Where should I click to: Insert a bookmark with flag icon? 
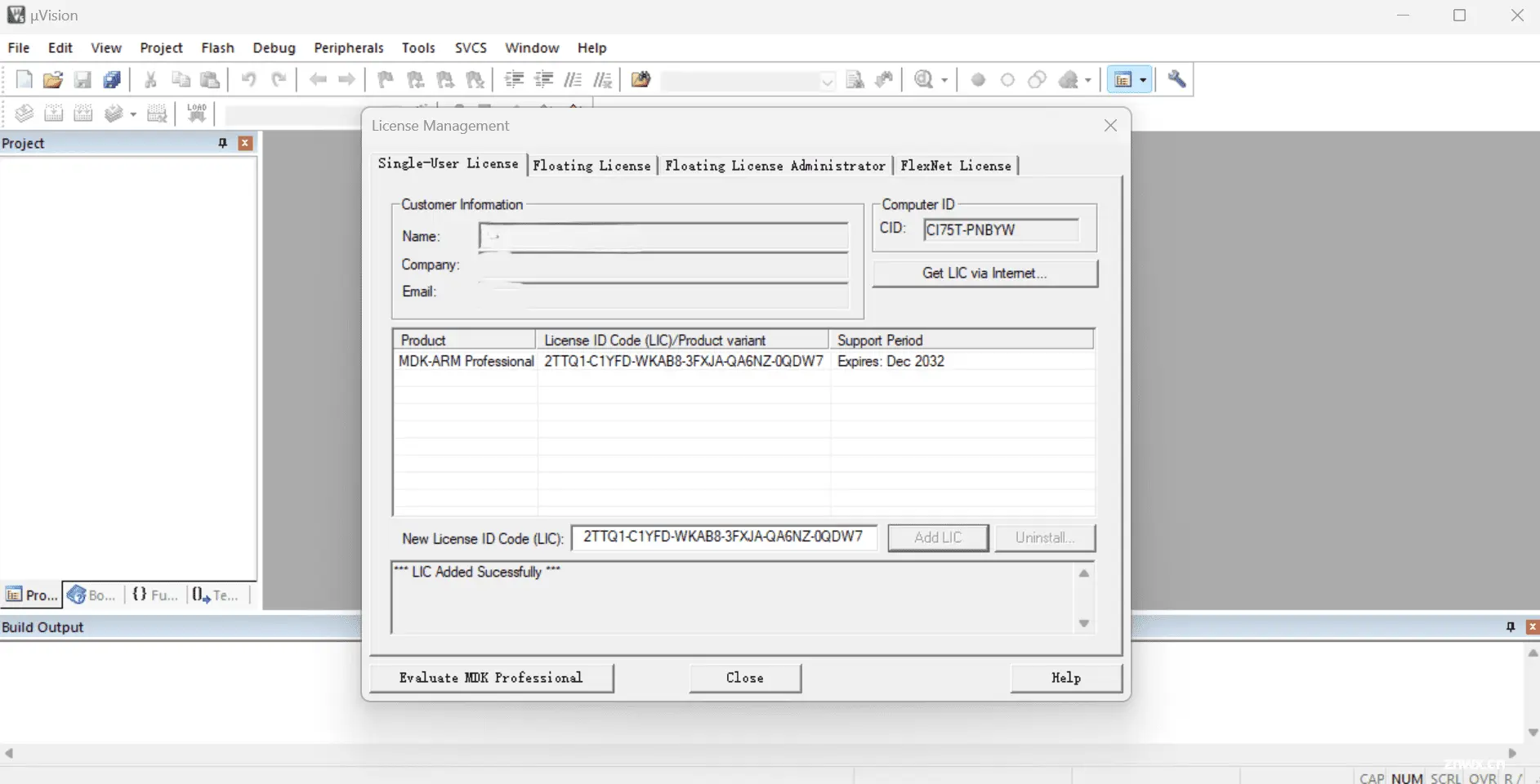[386, 79]
